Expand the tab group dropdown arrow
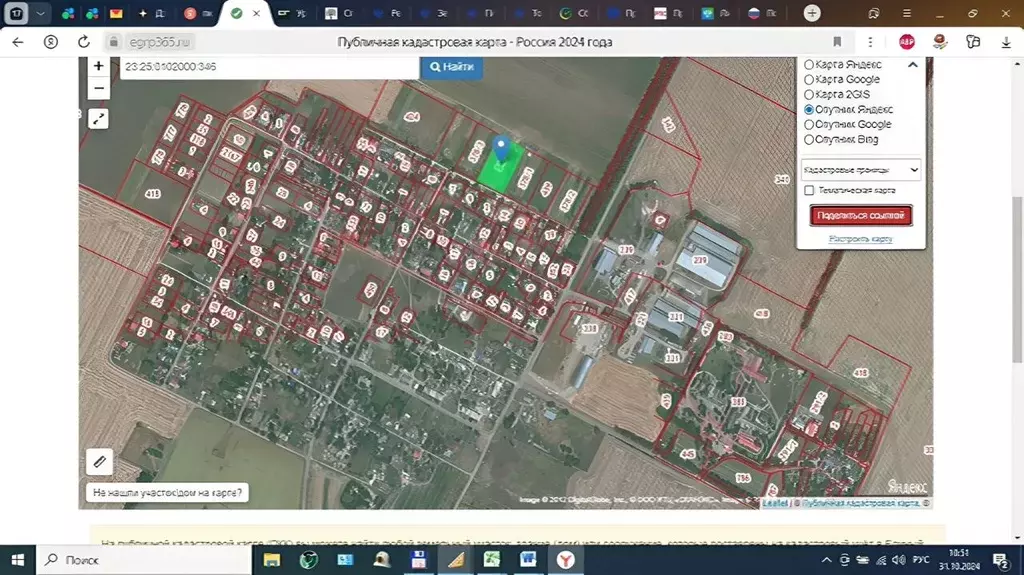Screen dimensions: 1024x575 pos(40,13)
